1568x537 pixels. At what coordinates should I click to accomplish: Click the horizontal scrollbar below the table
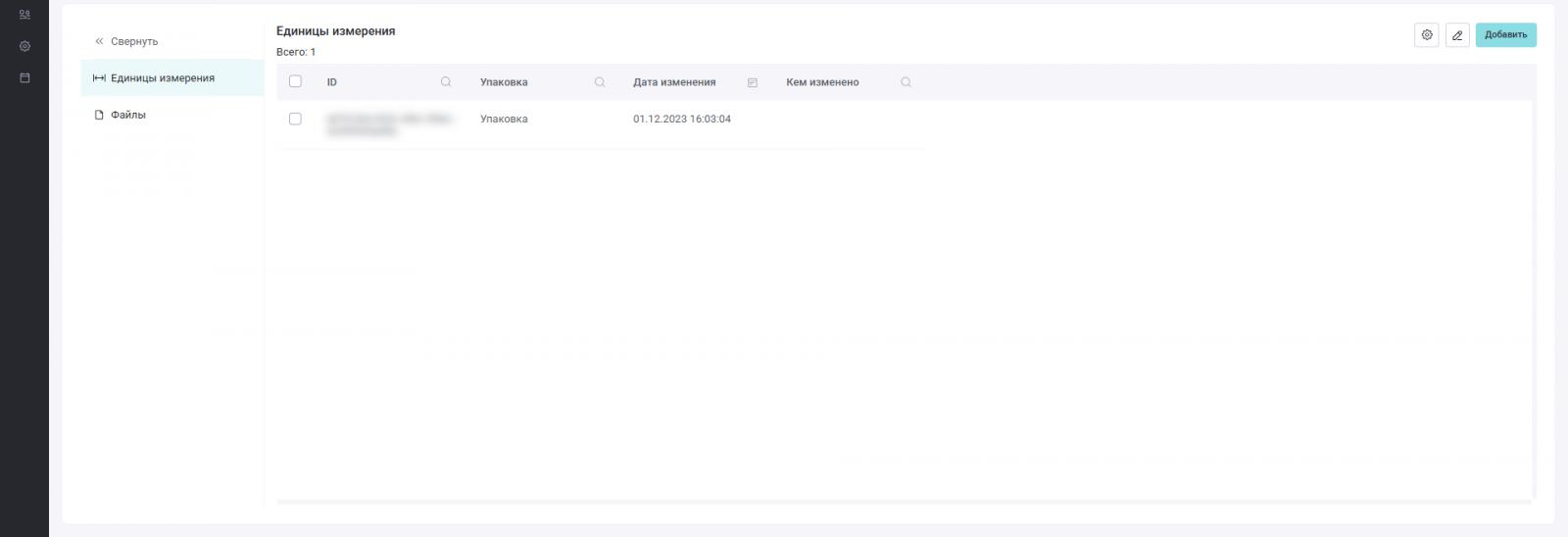point(904,502)
